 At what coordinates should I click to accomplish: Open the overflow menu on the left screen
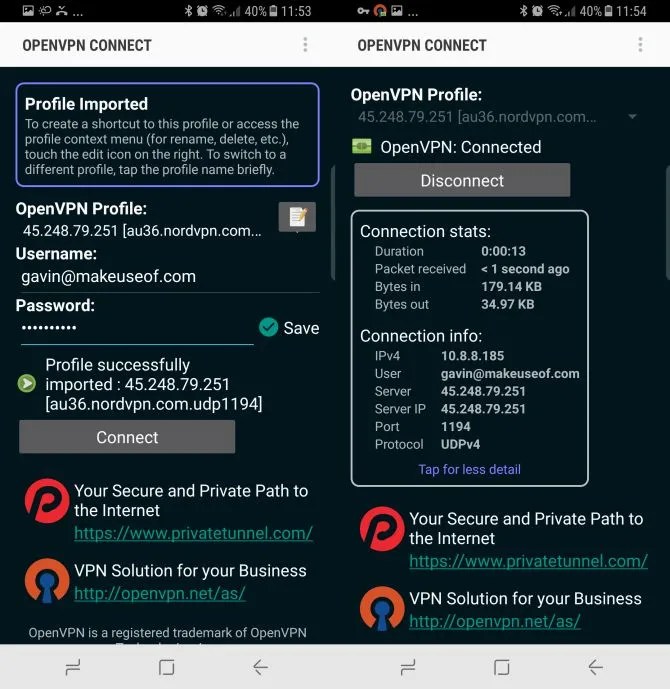tap(305, 45)
